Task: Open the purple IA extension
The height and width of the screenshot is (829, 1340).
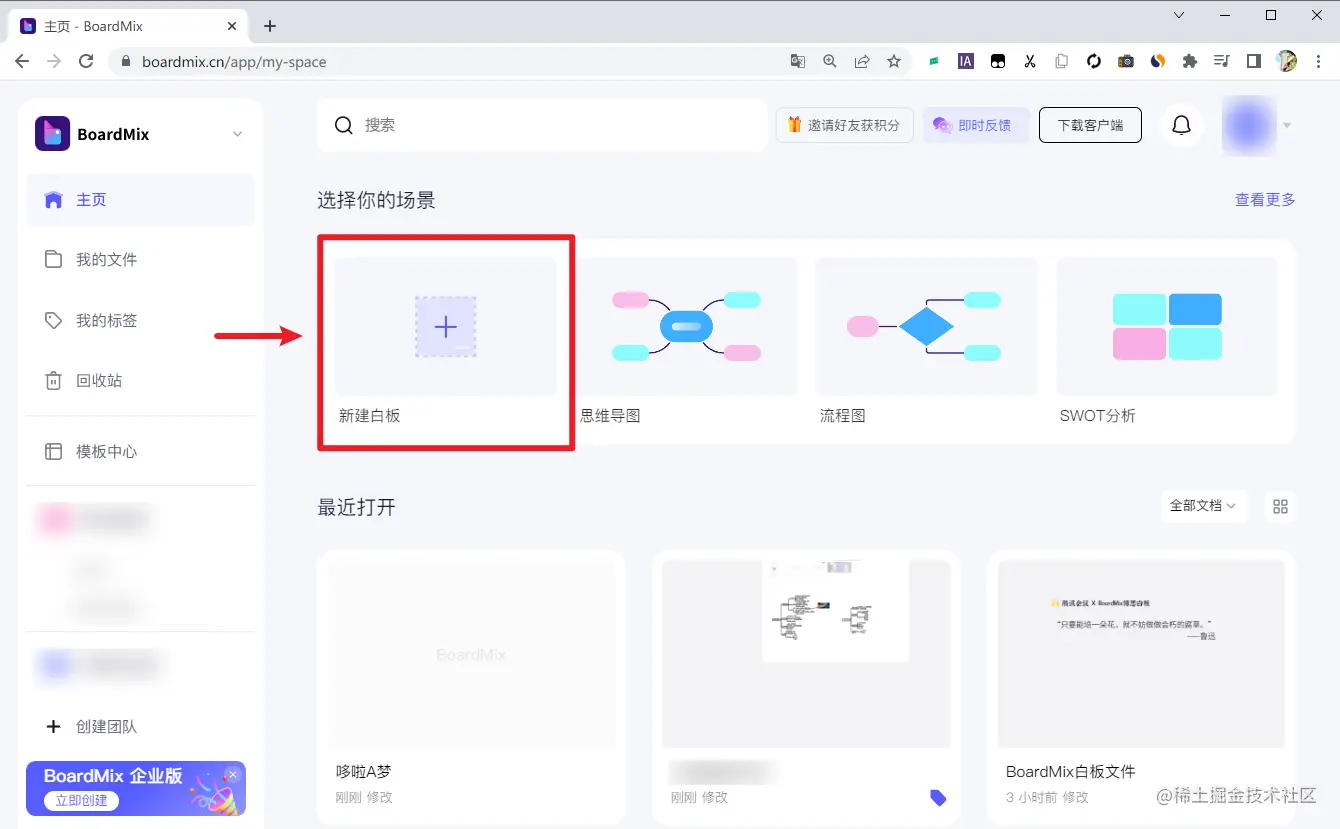Action: pos(966,61)
